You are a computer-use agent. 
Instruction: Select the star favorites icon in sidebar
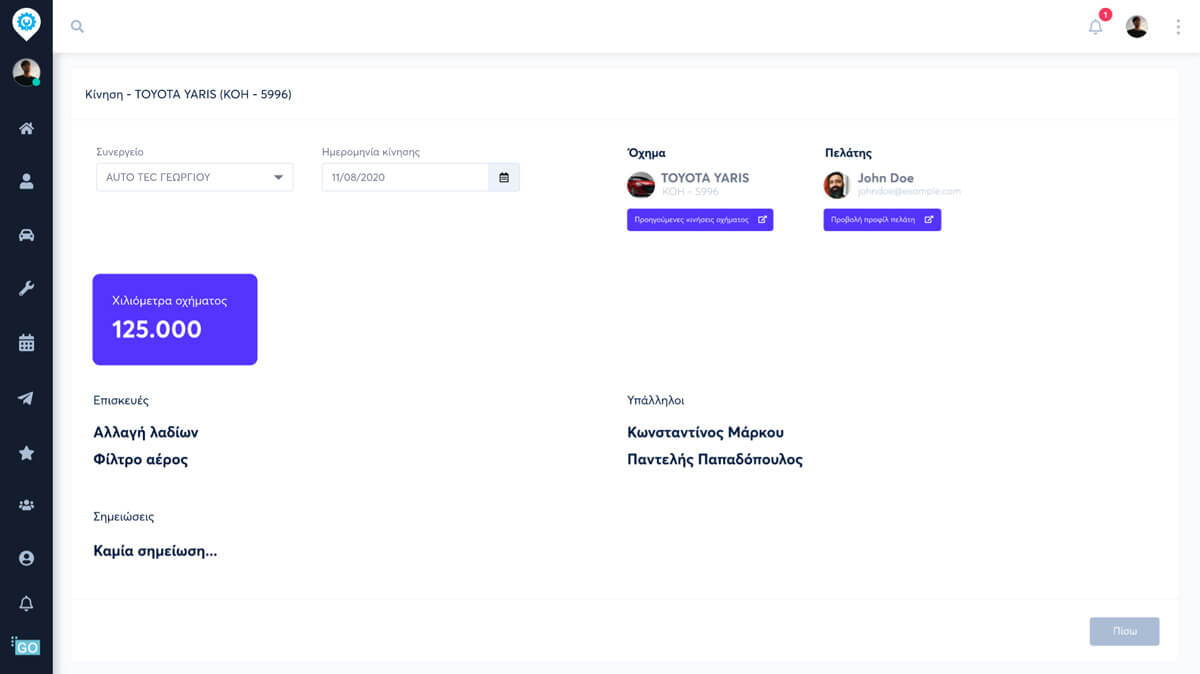[x=26, y=453]
